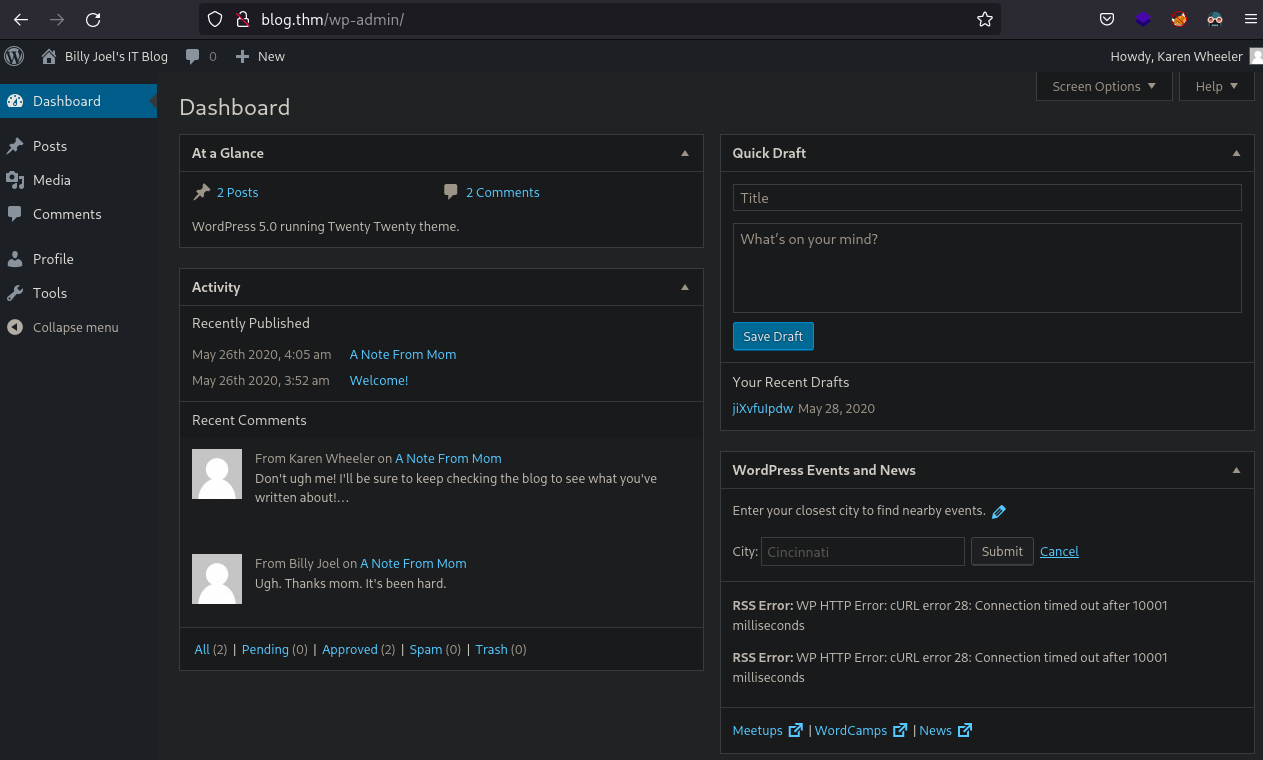
Task: Click the City input field
Action: [x=862, y=551]
